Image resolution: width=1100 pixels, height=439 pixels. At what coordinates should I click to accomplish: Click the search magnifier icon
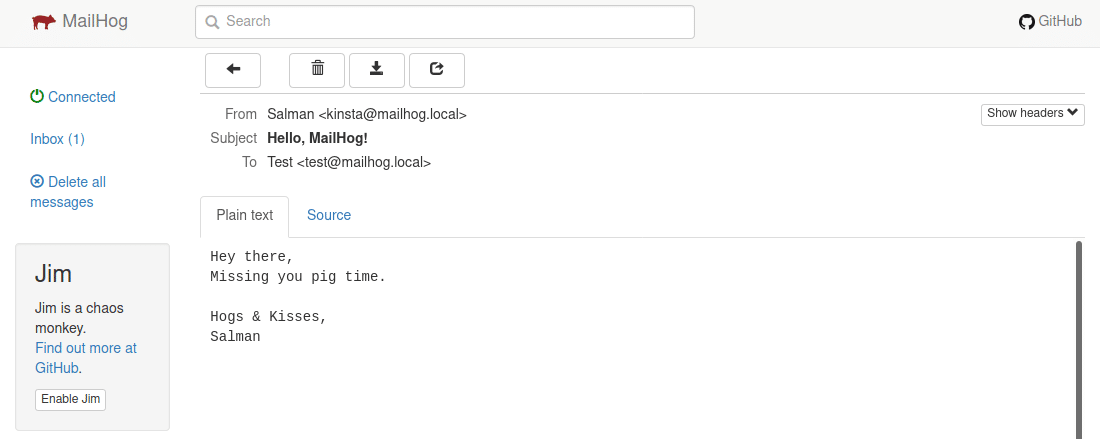pos(212,21)
